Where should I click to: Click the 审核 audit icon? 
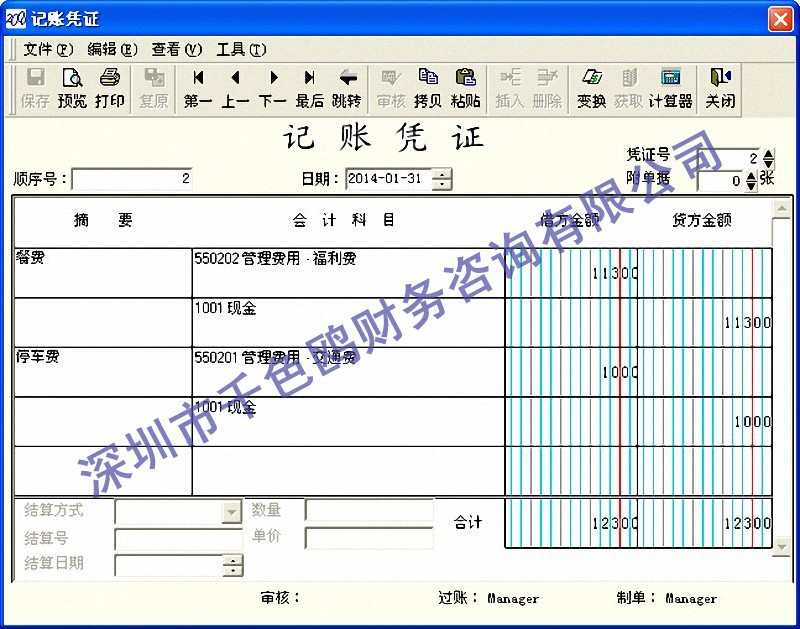[391, 88]
